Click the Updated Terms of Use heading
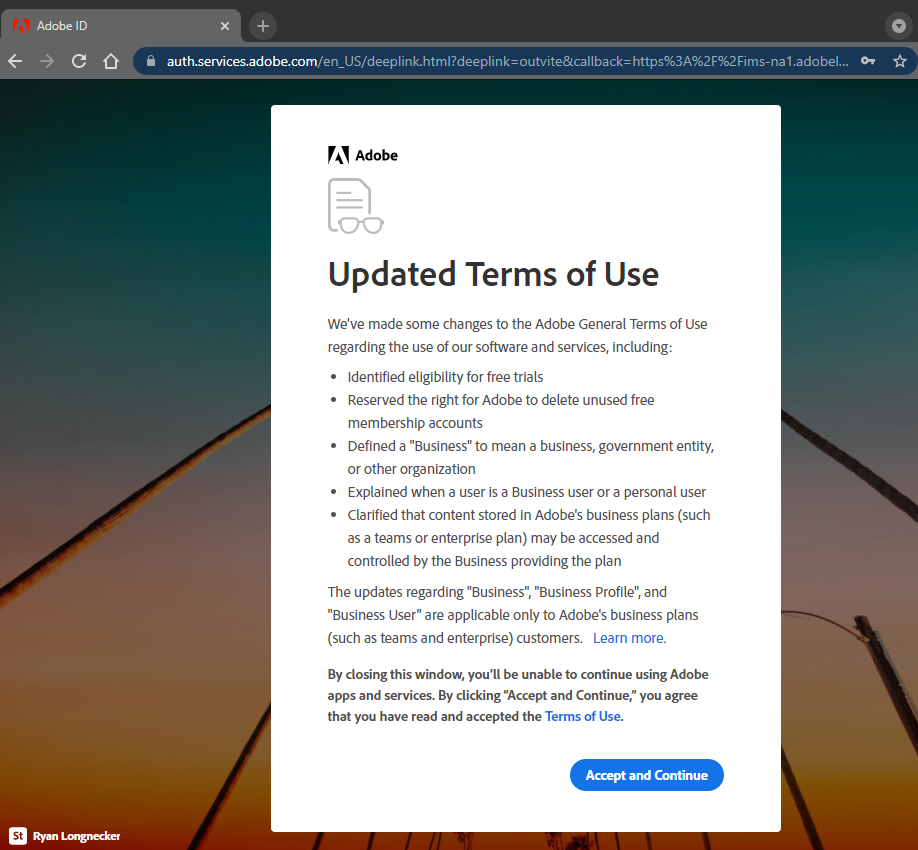Screen dimensions: 918x850 click(493, 274)
